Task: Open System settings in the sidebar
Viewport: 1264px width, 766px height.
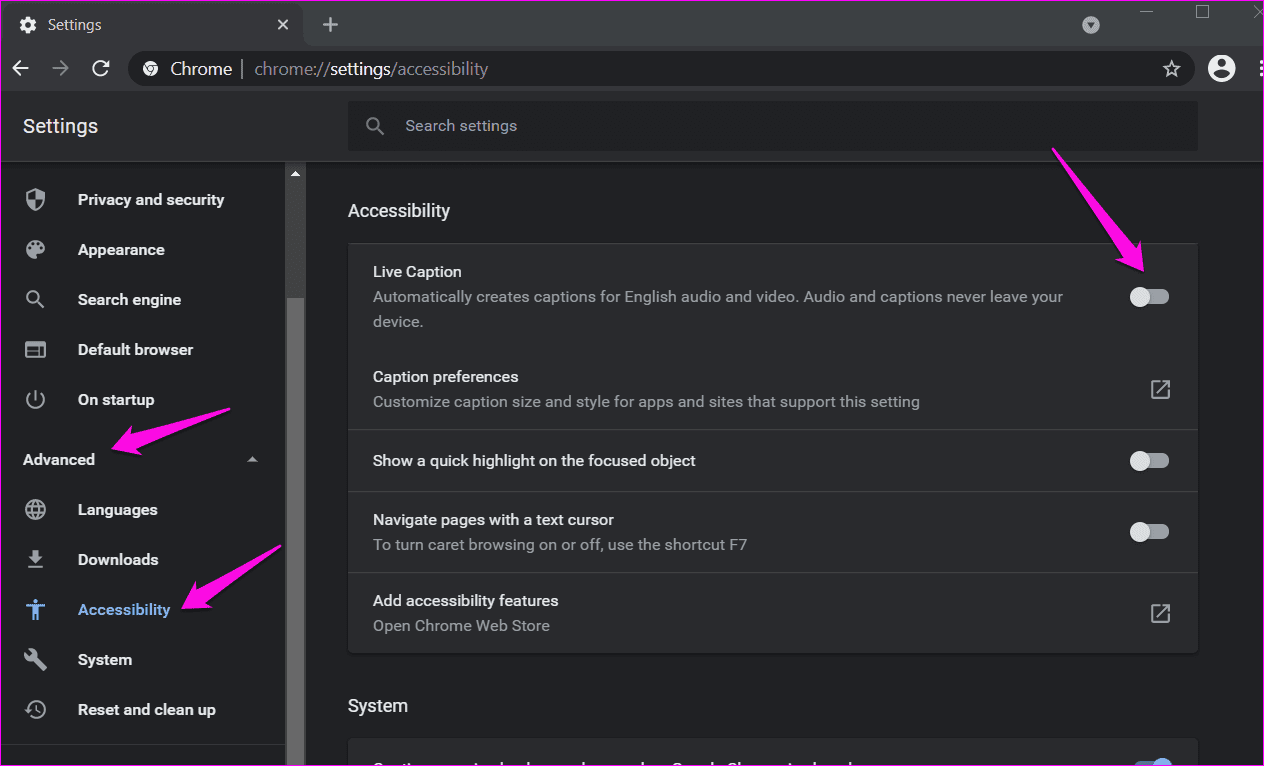Action: (x=143, y=660)
